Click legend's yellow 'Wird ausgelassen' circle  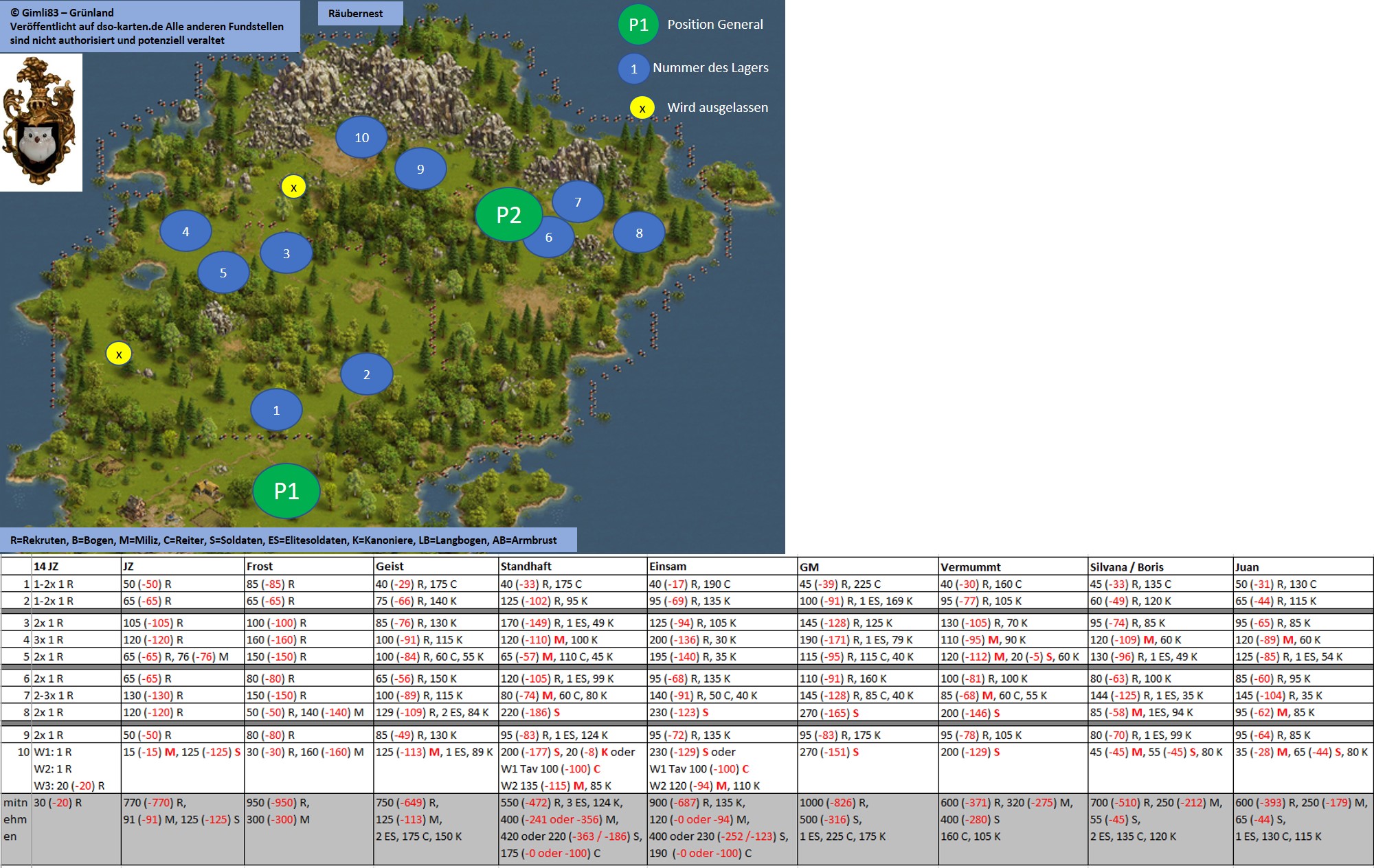tap(642, 108)
